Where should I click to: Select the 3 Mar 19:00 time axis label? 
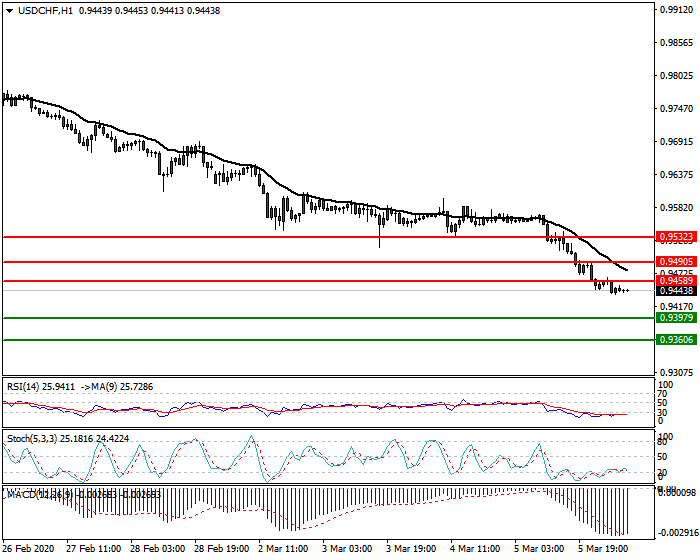coord(411,548)
